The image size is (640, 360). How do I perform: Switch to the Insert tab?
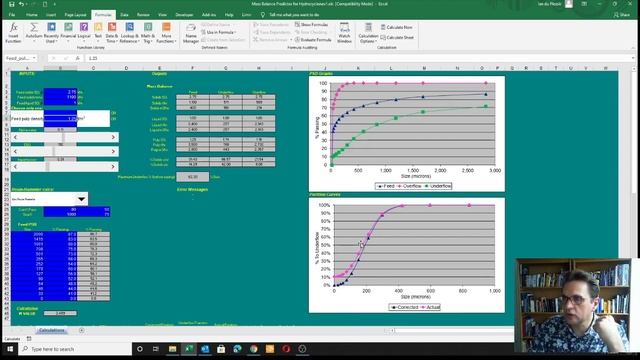tap(51, 15)
